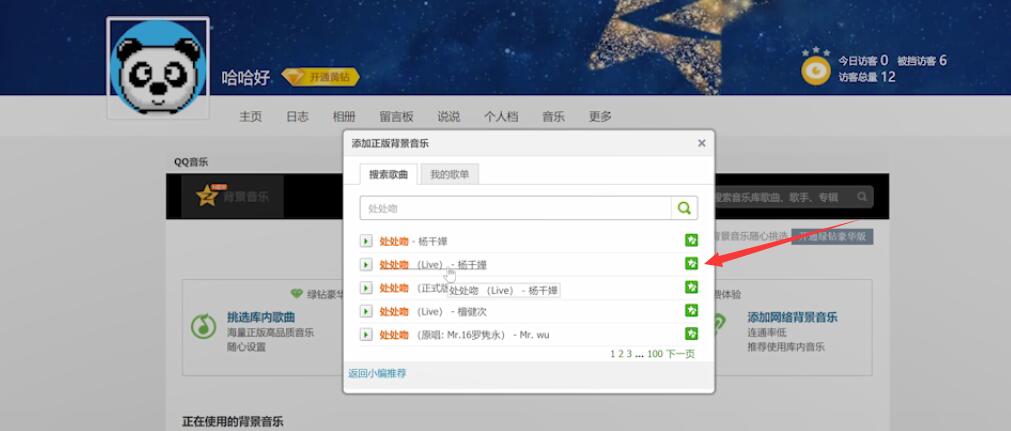Click the green music note icon beside 挑选库内歌曲

[x=203, y=326]
